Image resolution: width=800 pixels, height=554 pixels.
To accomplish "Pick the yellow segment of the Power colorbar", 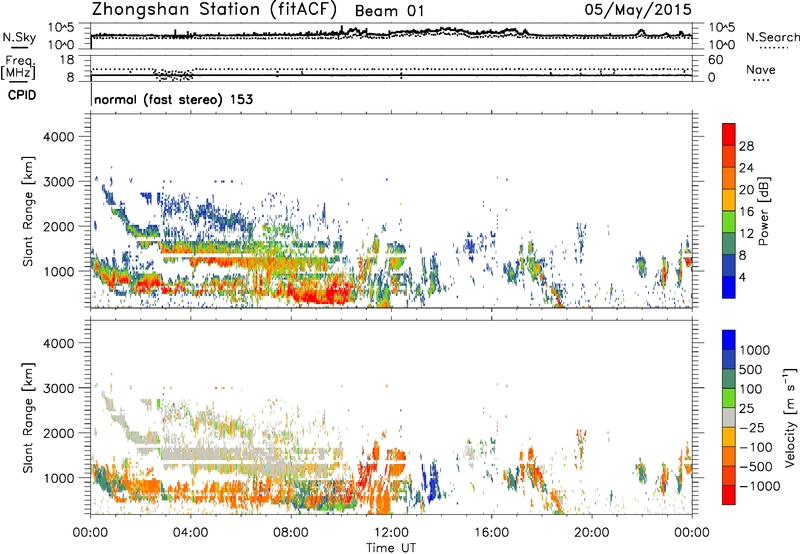I will pyautogui.click(x=729, y=199).
